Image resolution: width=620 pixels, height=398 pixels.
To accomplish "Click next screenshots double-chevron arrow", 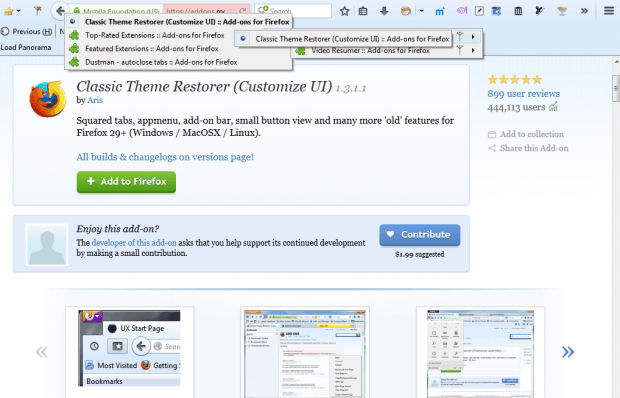I will tap(568, 352).
